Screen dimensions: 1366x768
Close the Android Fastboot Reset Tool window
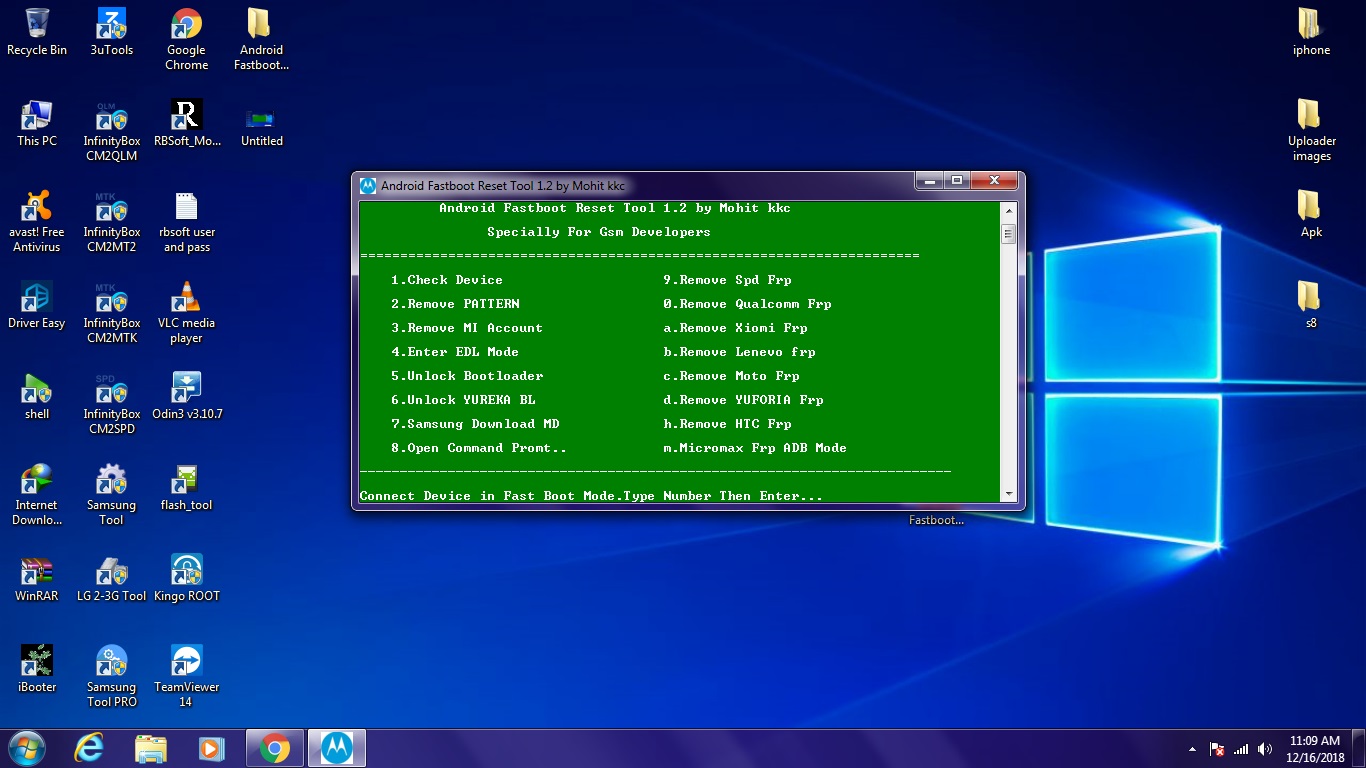[994, 181]
